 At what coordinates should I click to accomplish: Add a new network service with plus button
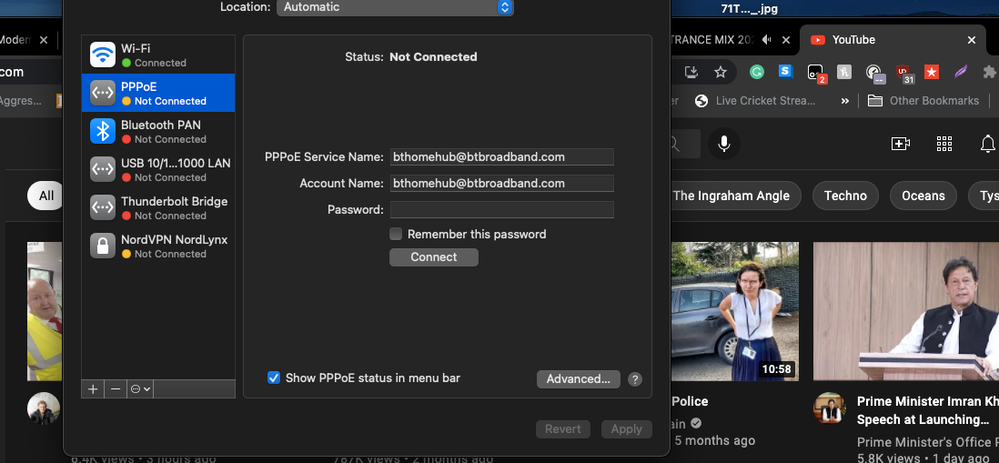[x=93, y=388]
